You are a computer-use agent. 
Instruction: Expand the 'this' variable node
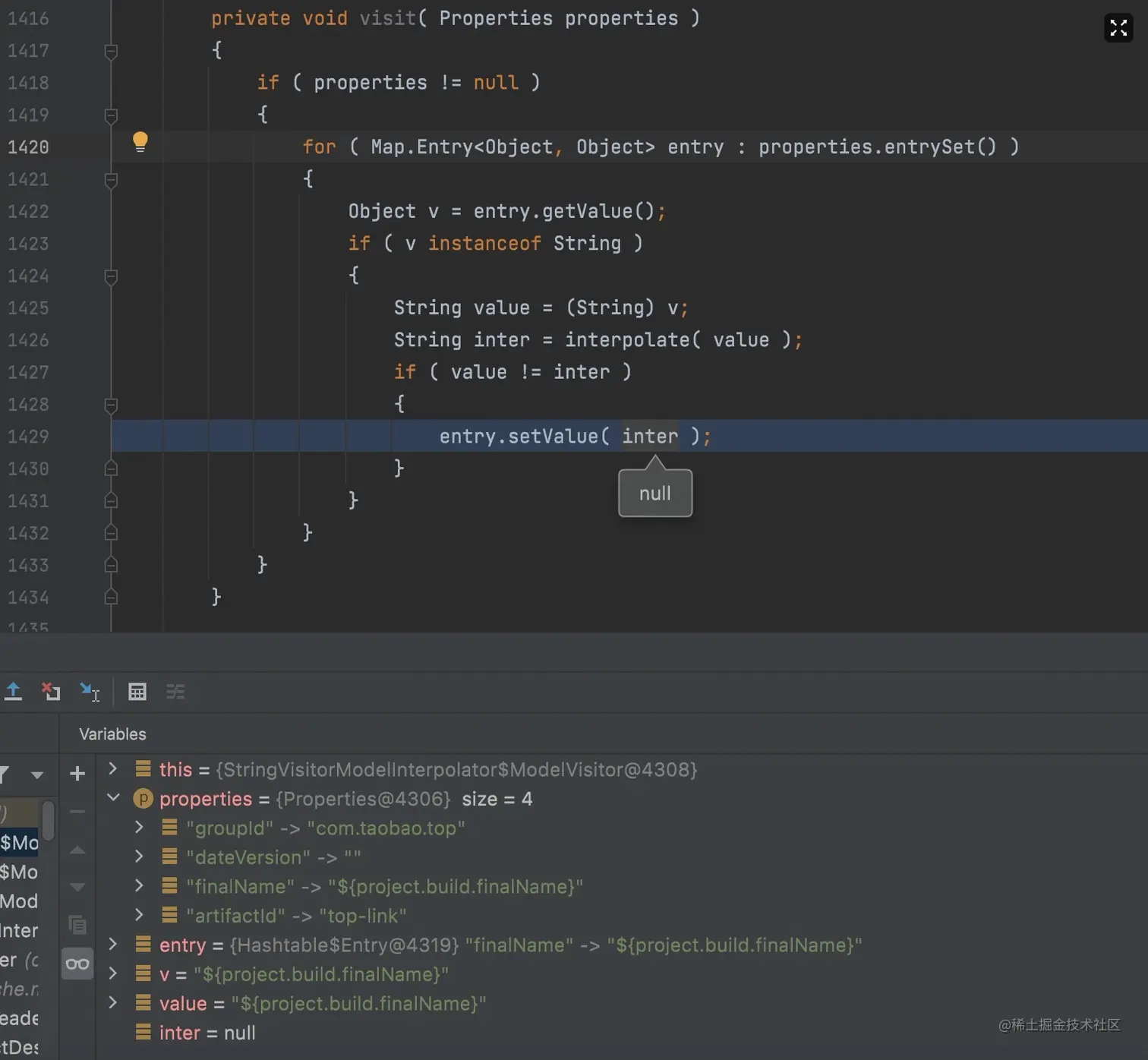click(112, 768)
